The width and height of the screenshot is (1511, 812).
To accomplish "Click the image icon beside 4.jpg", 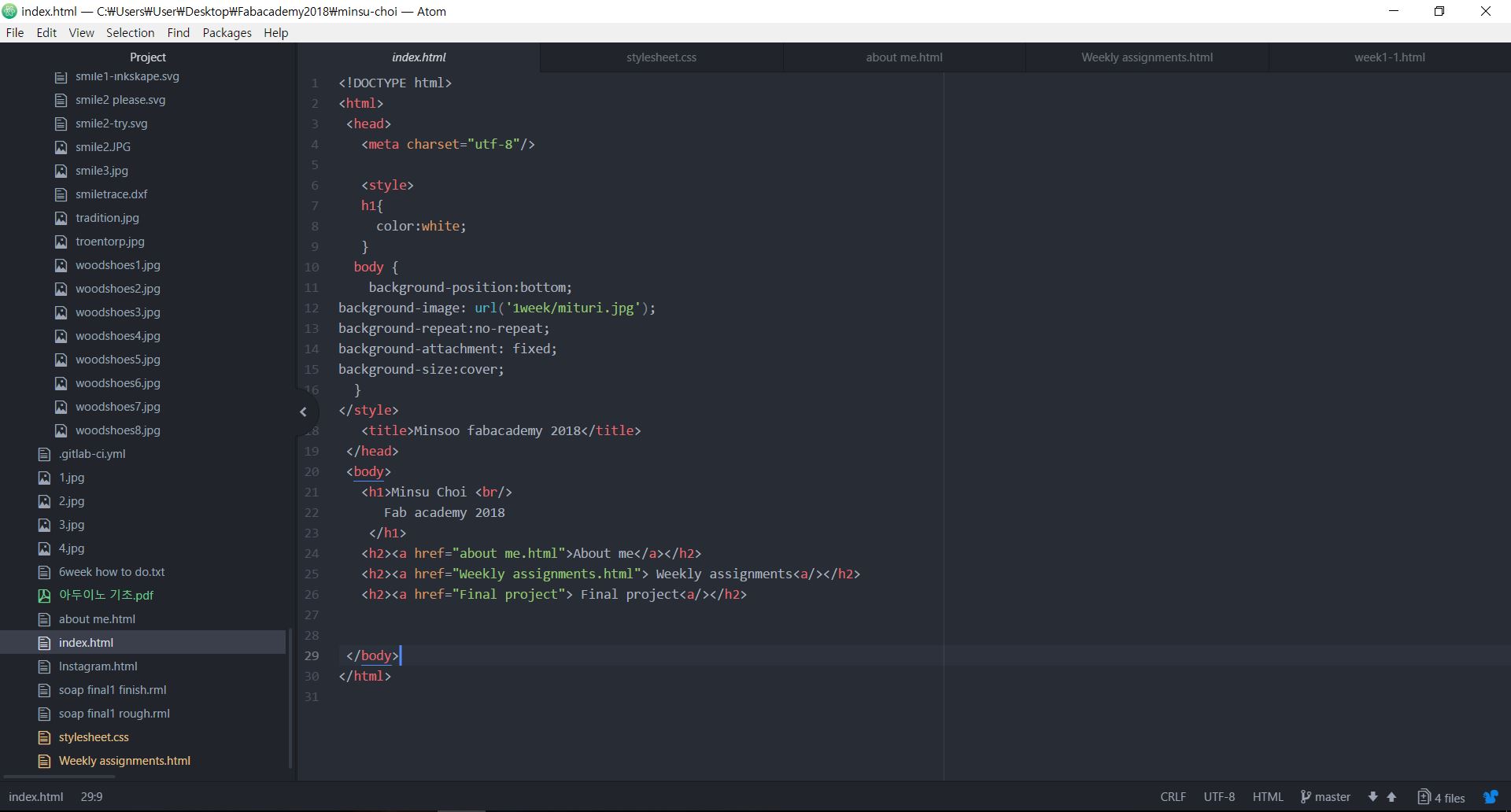I will 44,548.
